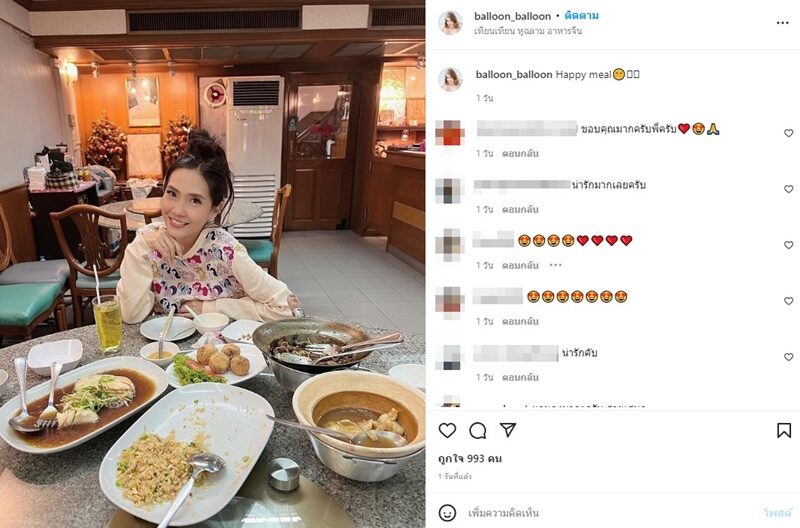Screen dimensions: 800x528
Task: Open balloon_balloon username in the post header
Action: 512,16
